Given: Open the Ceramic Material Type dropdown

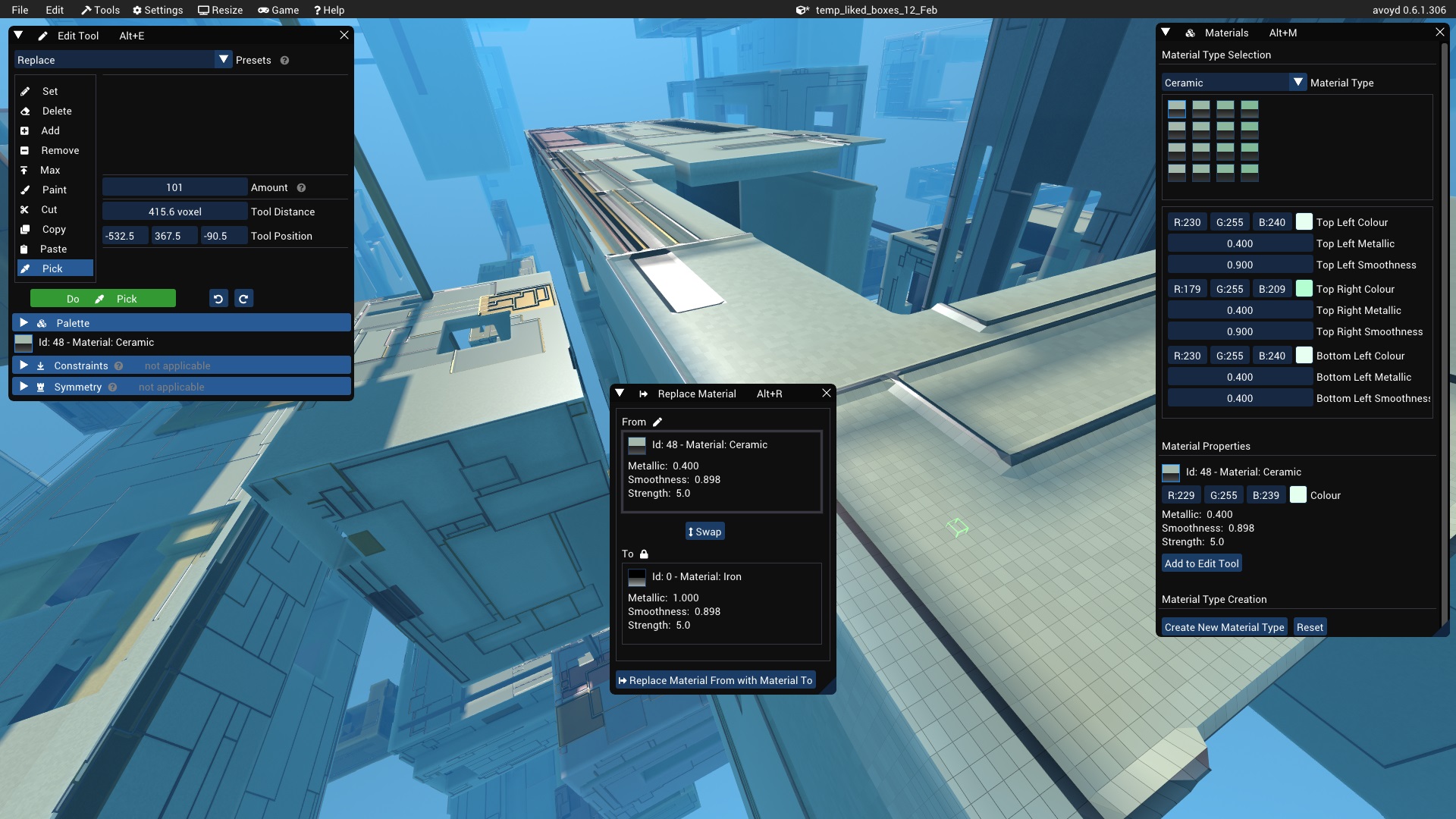Looking at the screenshot, I should click(x=1298, y=83).
